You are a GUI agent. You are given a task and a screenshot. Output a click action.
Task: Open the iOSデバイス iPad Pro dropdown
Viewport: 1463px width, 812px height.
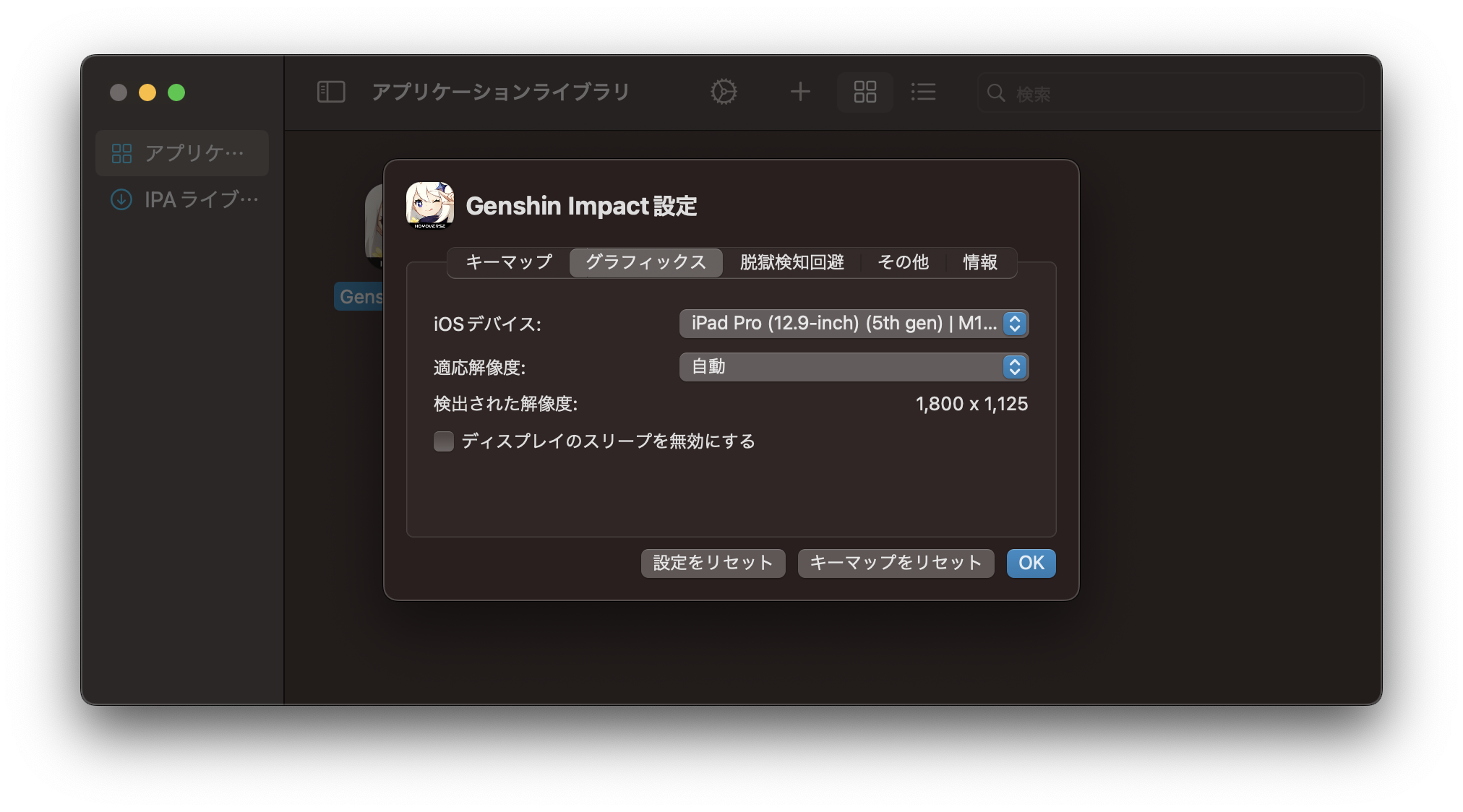pyautogui.click(x=853, y=324)
